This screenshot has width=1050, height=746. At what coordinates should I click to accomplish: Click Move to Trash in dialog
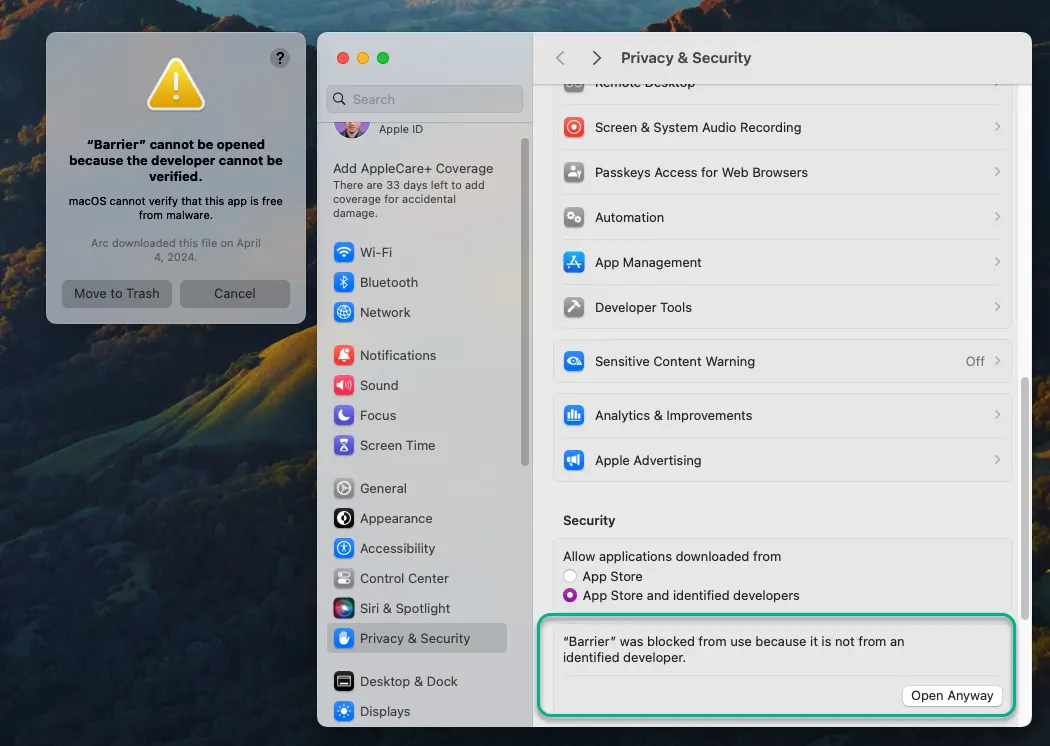[x=117, y=293]
